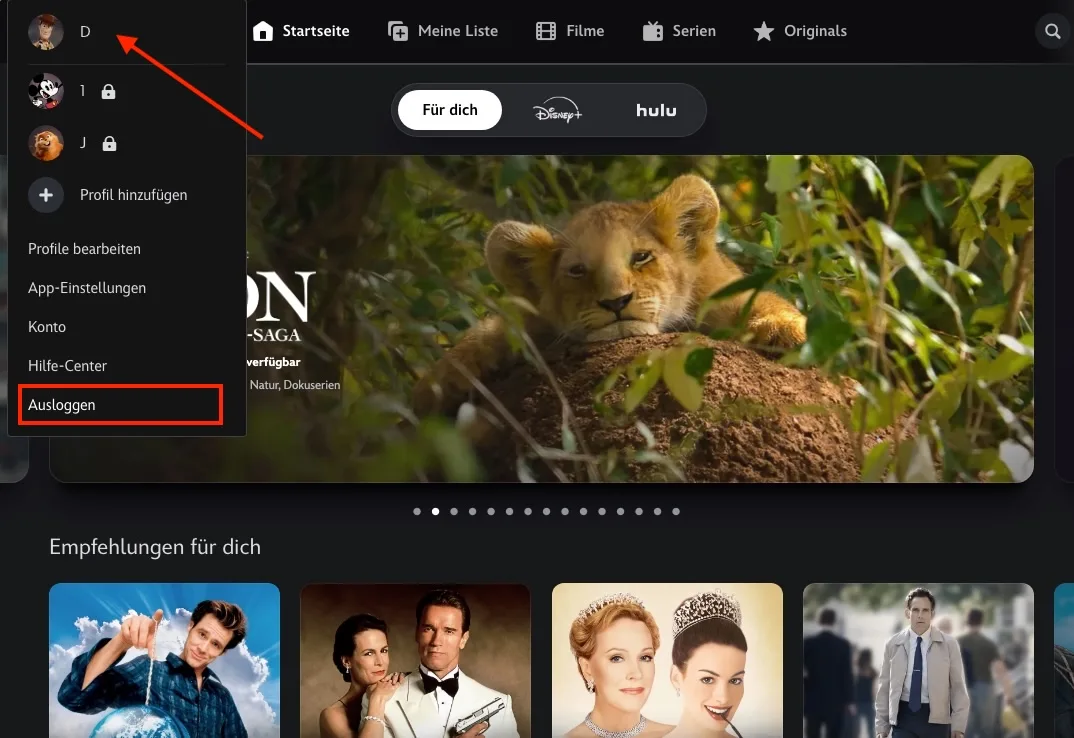Select the lion avatar of profile J

click(x=46, y=143)
